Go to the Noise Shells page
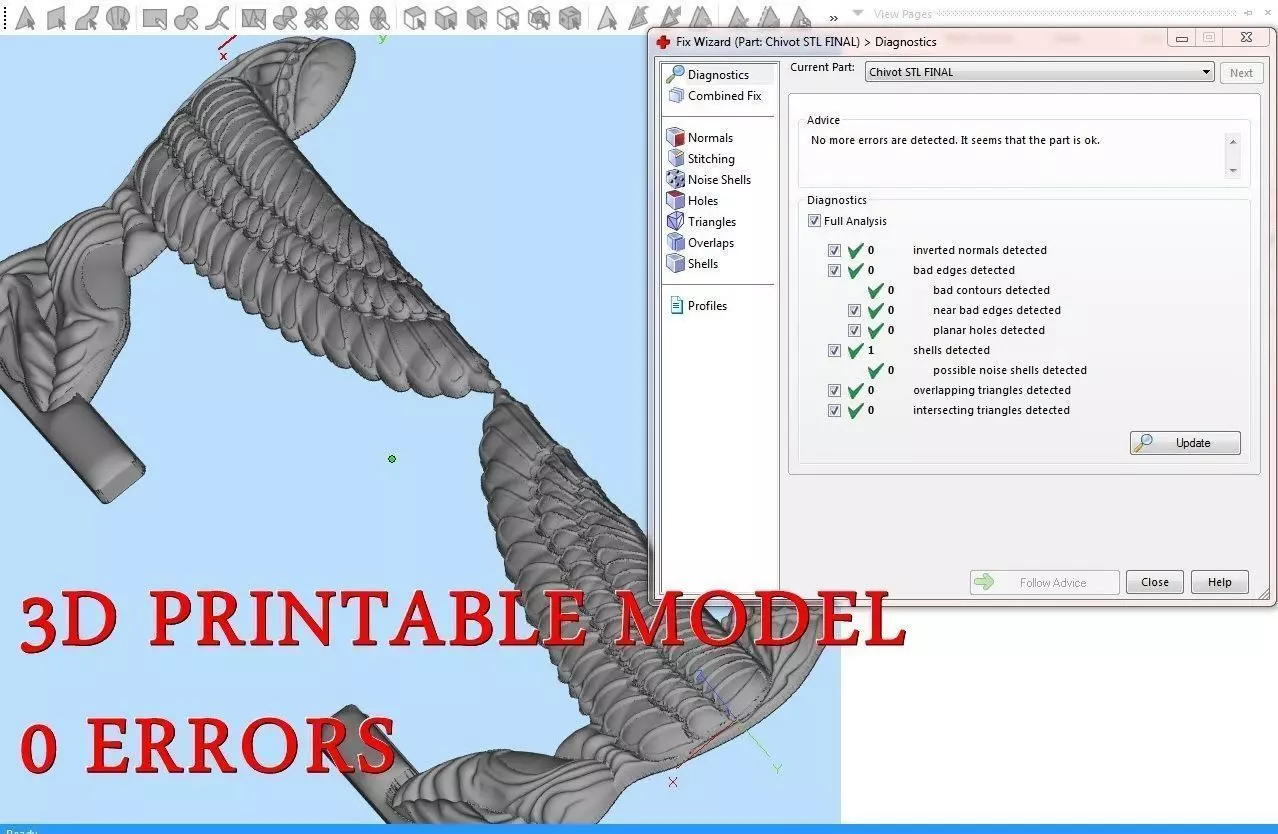Viewport: 1278px width, 834px height. tap(719, 180)
